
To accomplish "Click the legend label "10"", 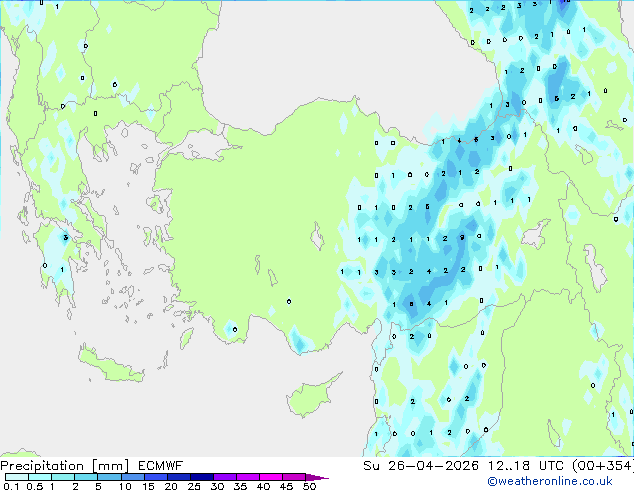I will tap(125, 486).
